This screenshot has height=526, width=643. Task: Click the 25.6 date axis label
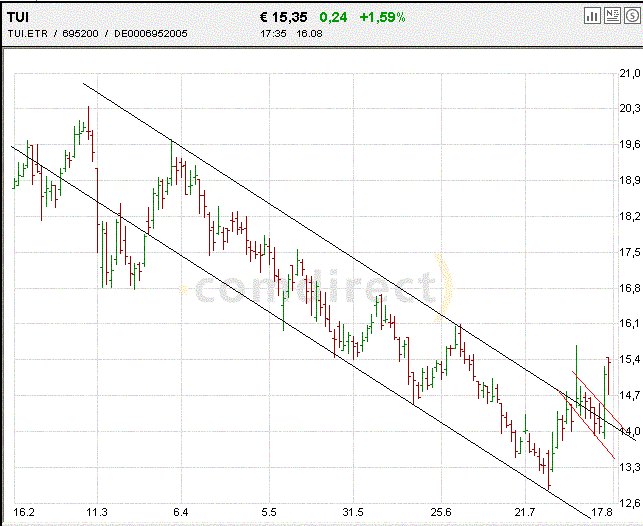[441, 512]
